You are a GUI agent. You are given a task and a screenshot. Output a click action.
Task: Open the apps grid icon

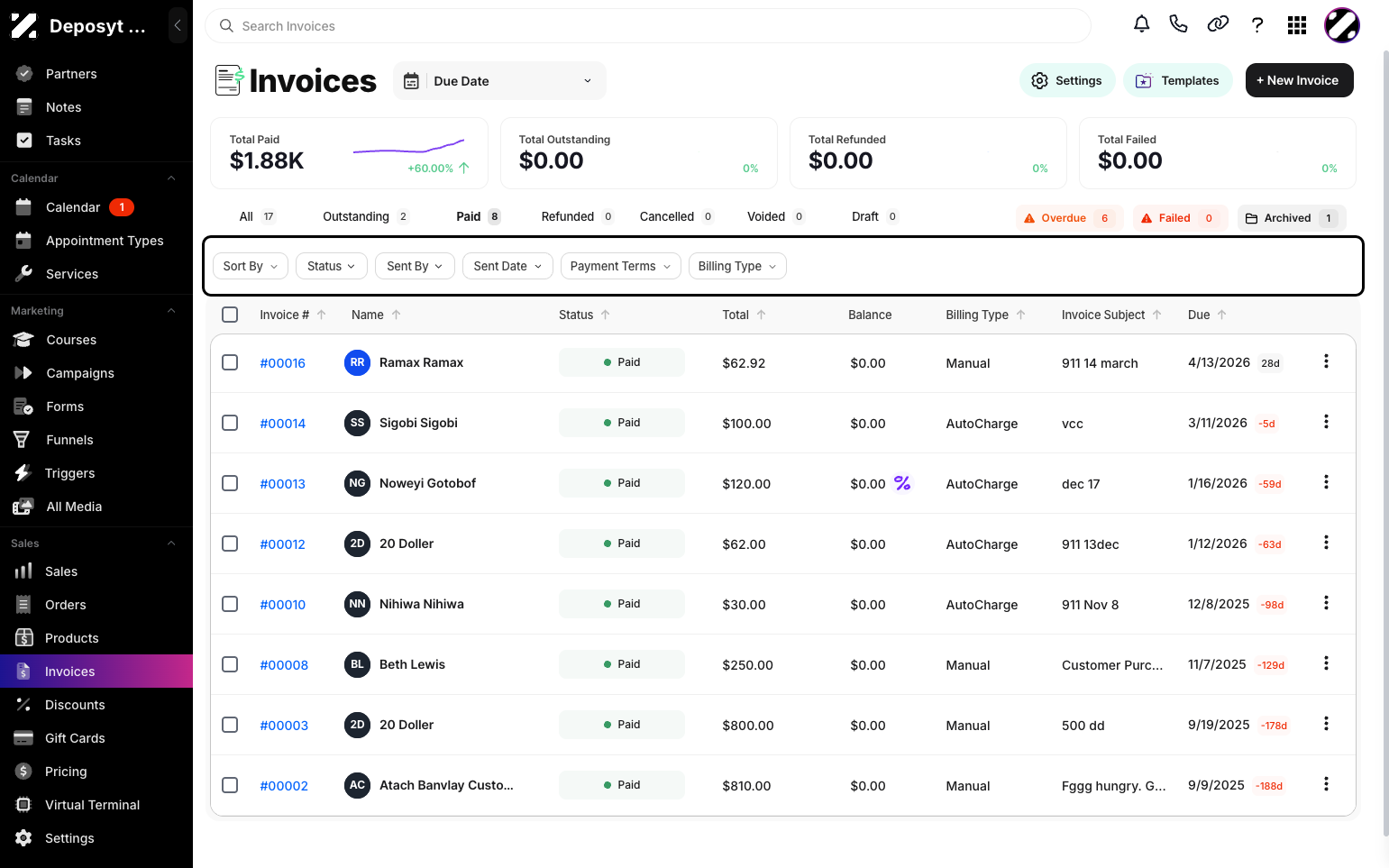click(x=1297, y=25)
